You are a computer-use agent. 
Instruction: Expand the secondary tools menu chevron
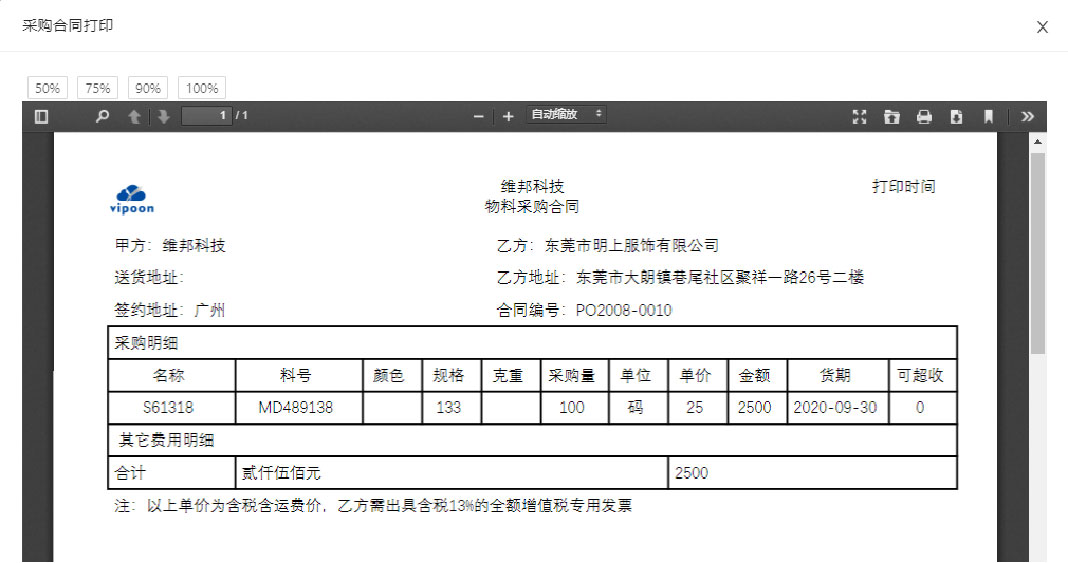pos(1027,116)
